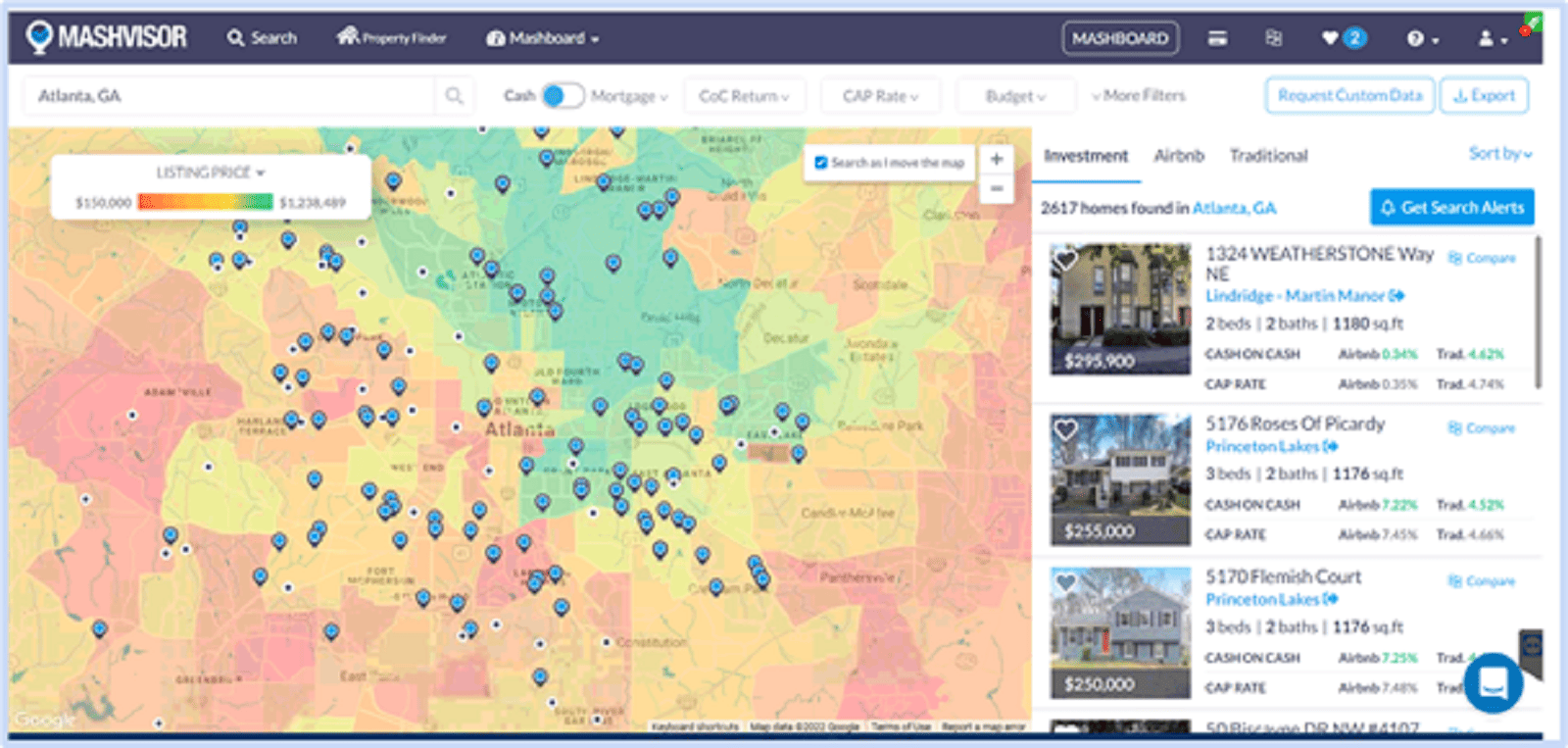
Task: Click the Get Search Alerts button
Action: point(1451,208)
